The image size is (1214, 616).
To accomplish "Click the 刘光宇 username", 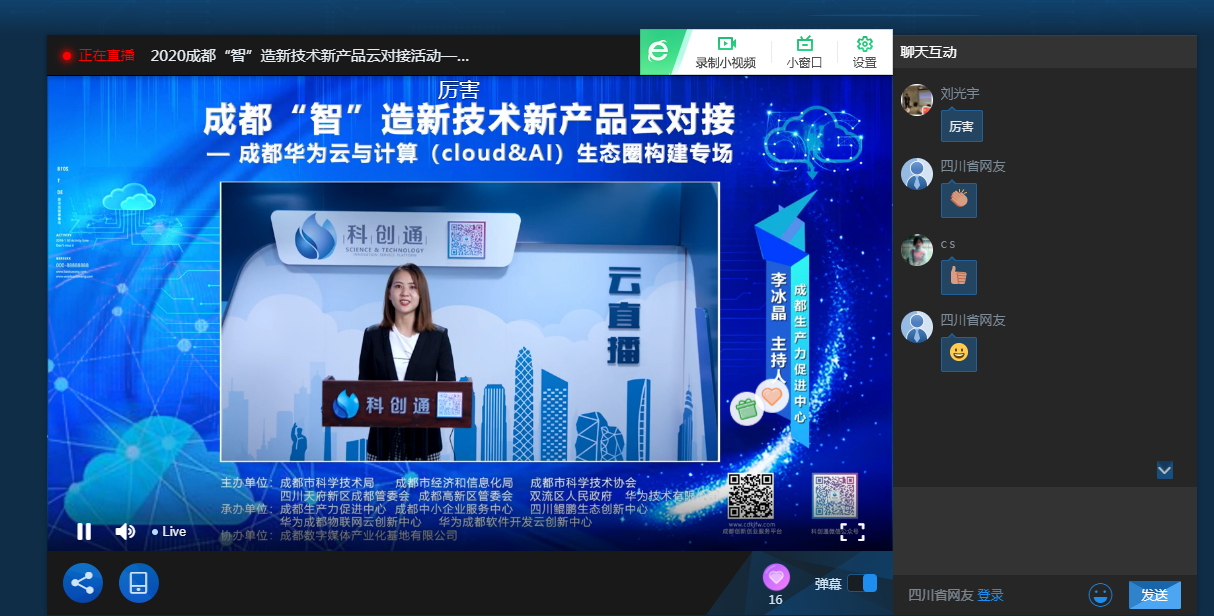I will (960, 93).
